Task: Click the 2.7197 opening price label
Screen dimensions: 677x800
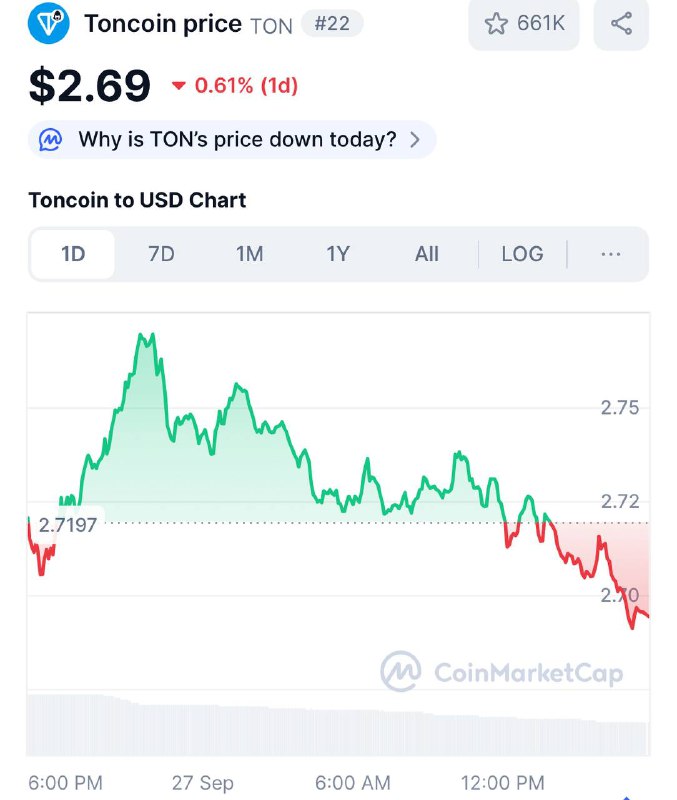Action: [67, 524]
